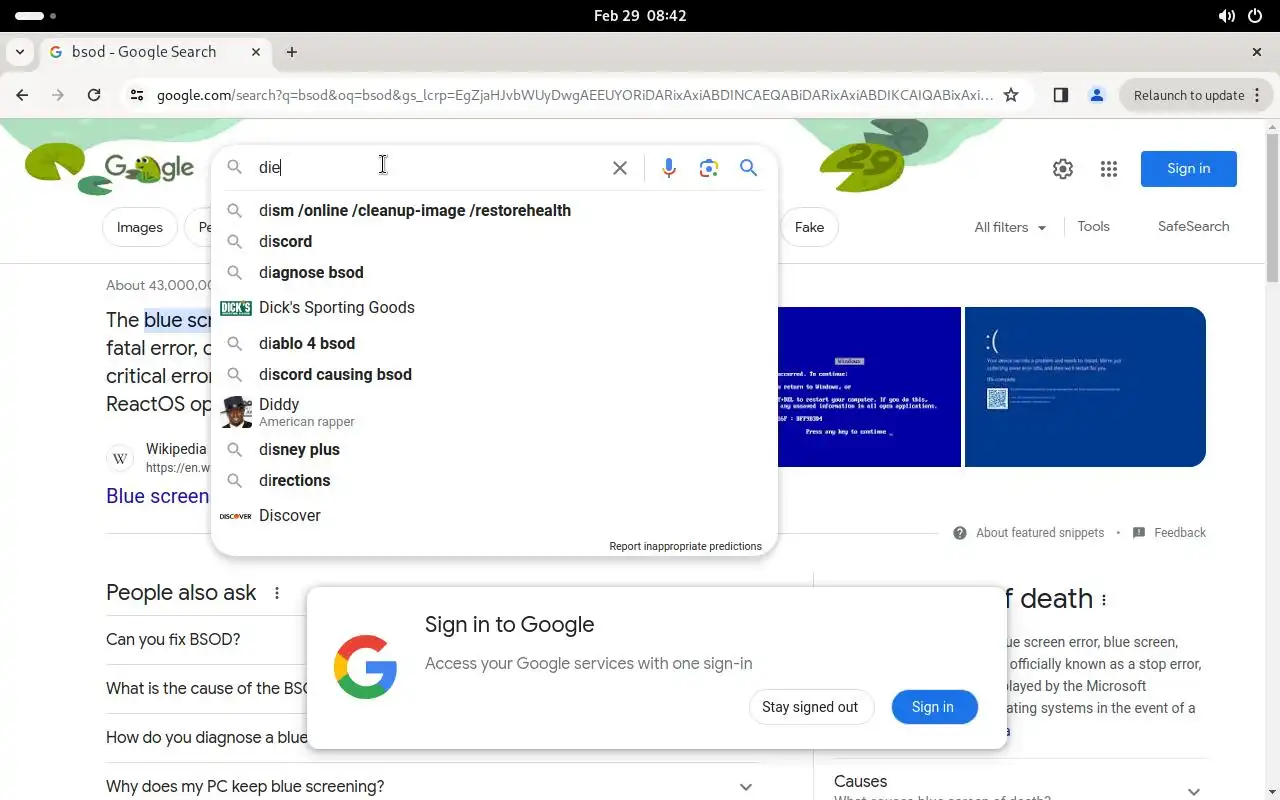
Task: Open the classic blue screen image
Action: [x=869, y=387]
